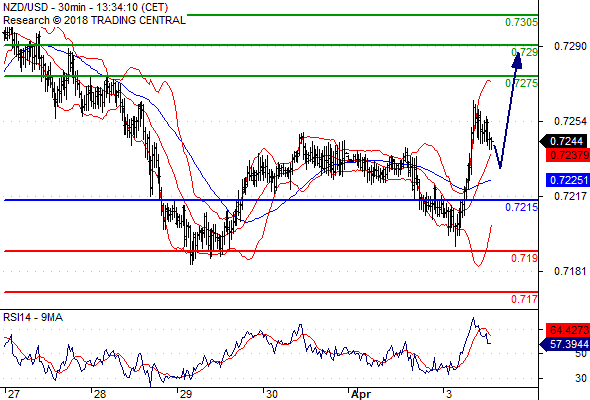Screen dimensions: 590x400
Task: Click the RSI14 - 9MA indicator label
Action: (x=33, y=318)
